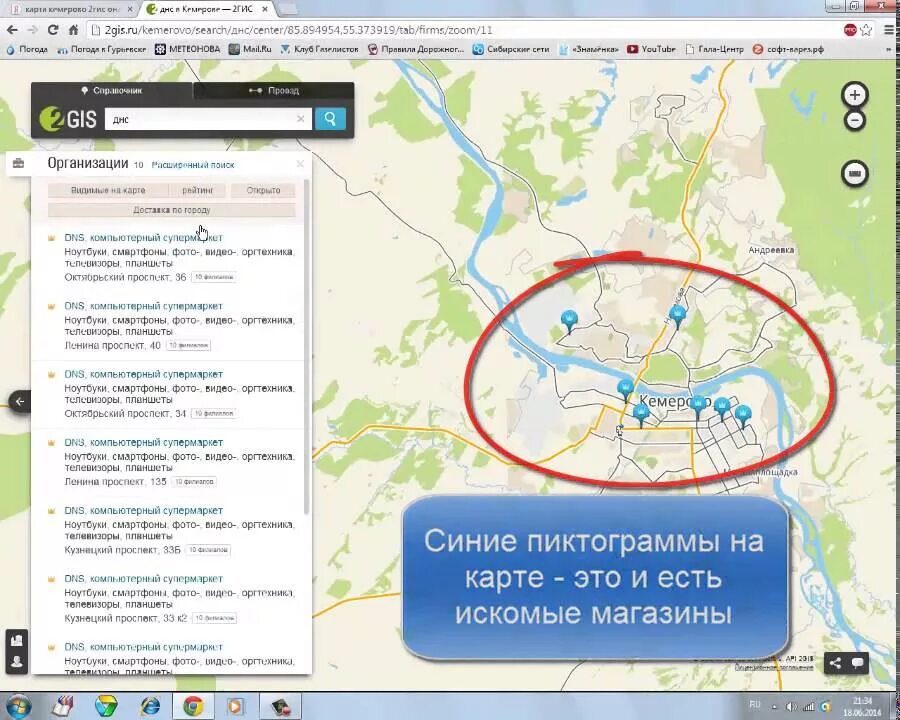The width and height of the screenshot is (900, 720).
Task: Expand branches badge next to Ленина проспект, 40
Action: (x=188, y=346)
